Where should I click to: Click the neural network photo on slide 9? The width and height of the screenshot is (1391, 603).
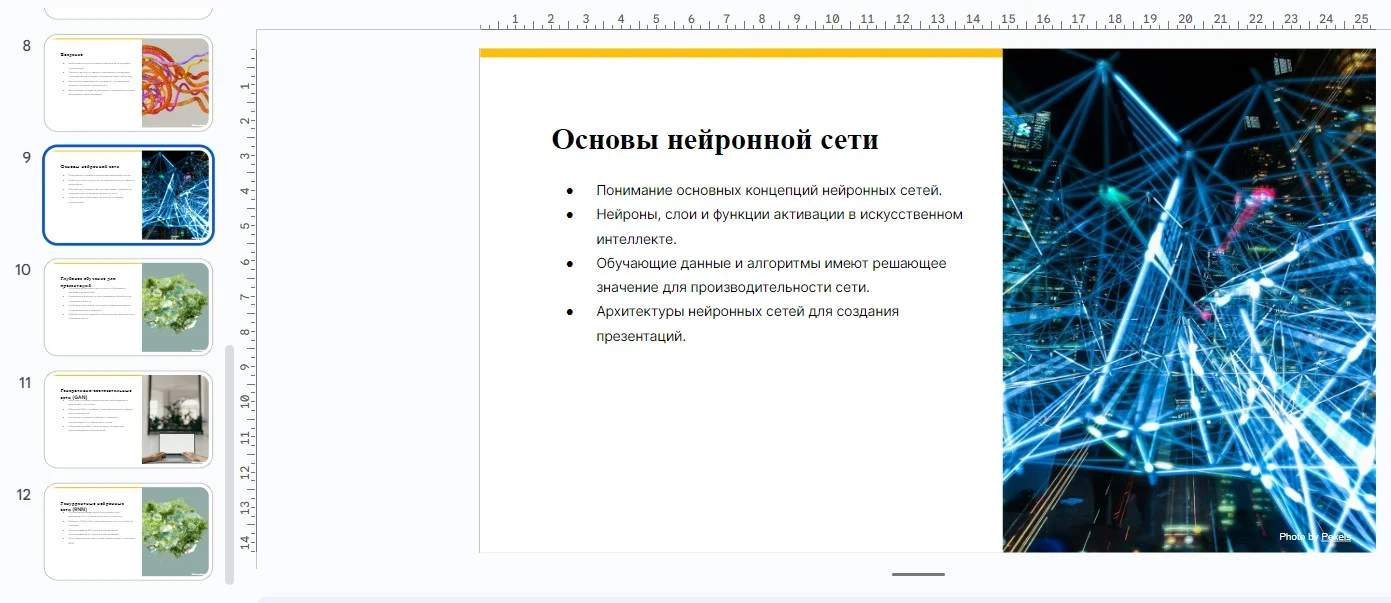(1190, 300)
